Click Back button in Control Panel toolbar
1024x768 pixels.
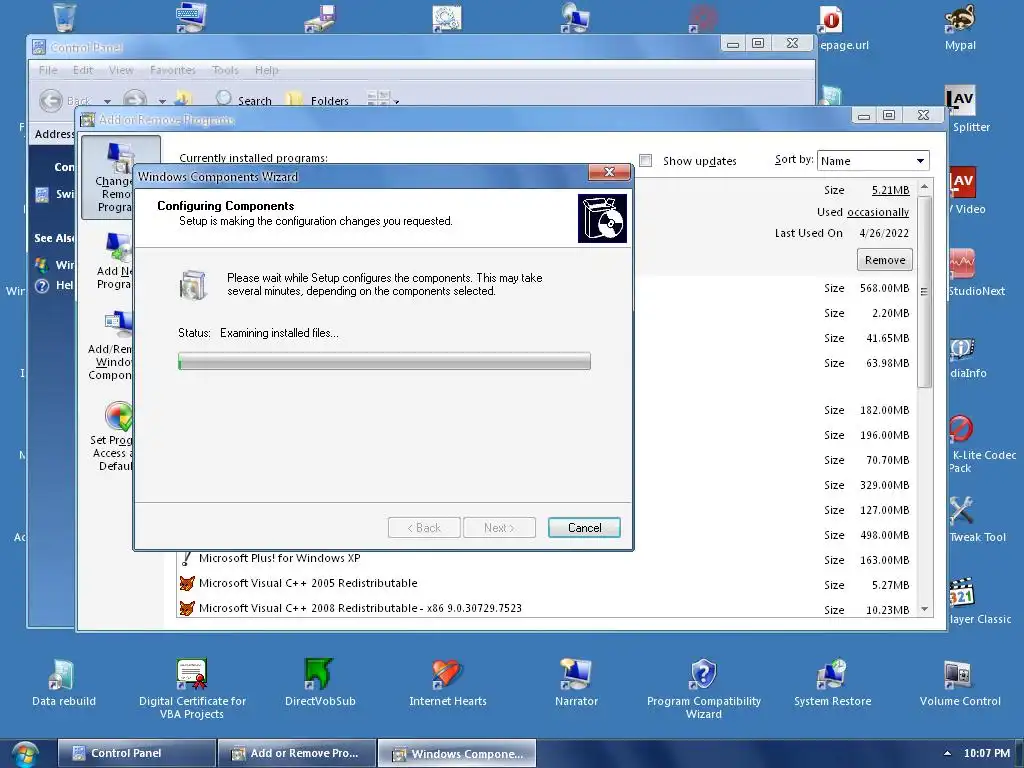[x=65, y=101]
